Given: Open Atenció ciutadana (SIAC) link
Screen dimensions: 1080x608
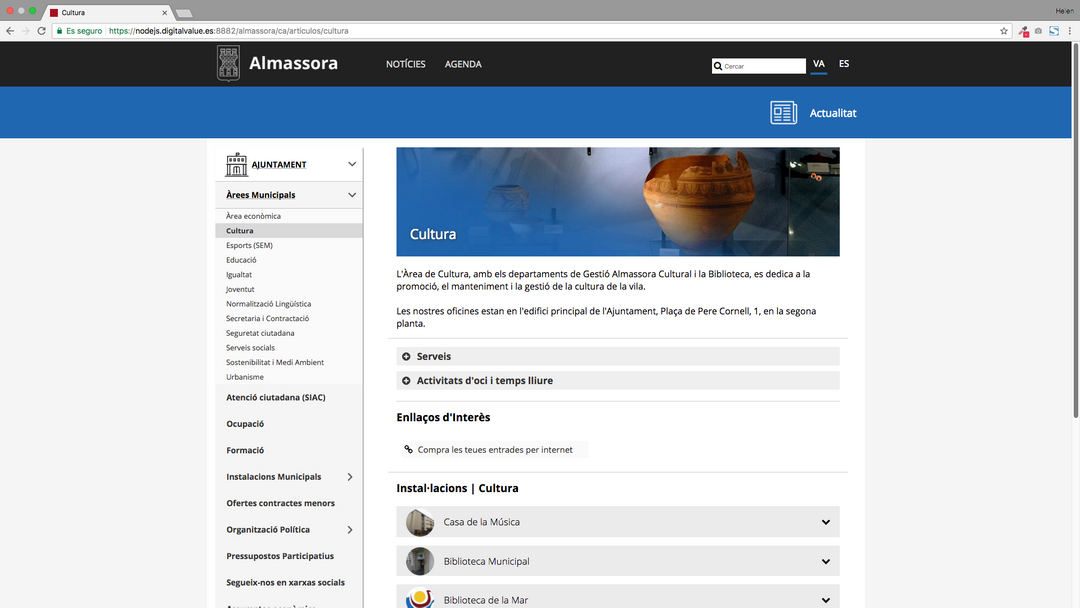Looking at the screenshot, I should click(275, 397).
